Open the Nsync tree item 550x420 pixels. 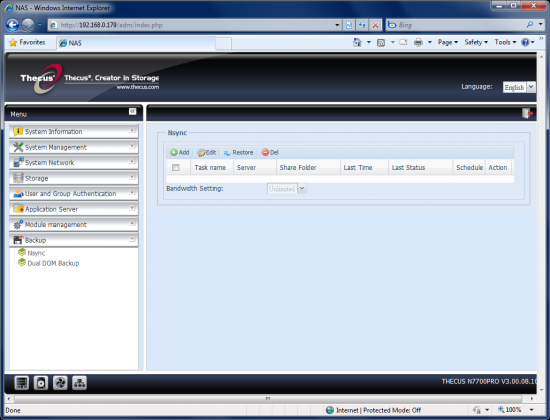pos(36,253)
